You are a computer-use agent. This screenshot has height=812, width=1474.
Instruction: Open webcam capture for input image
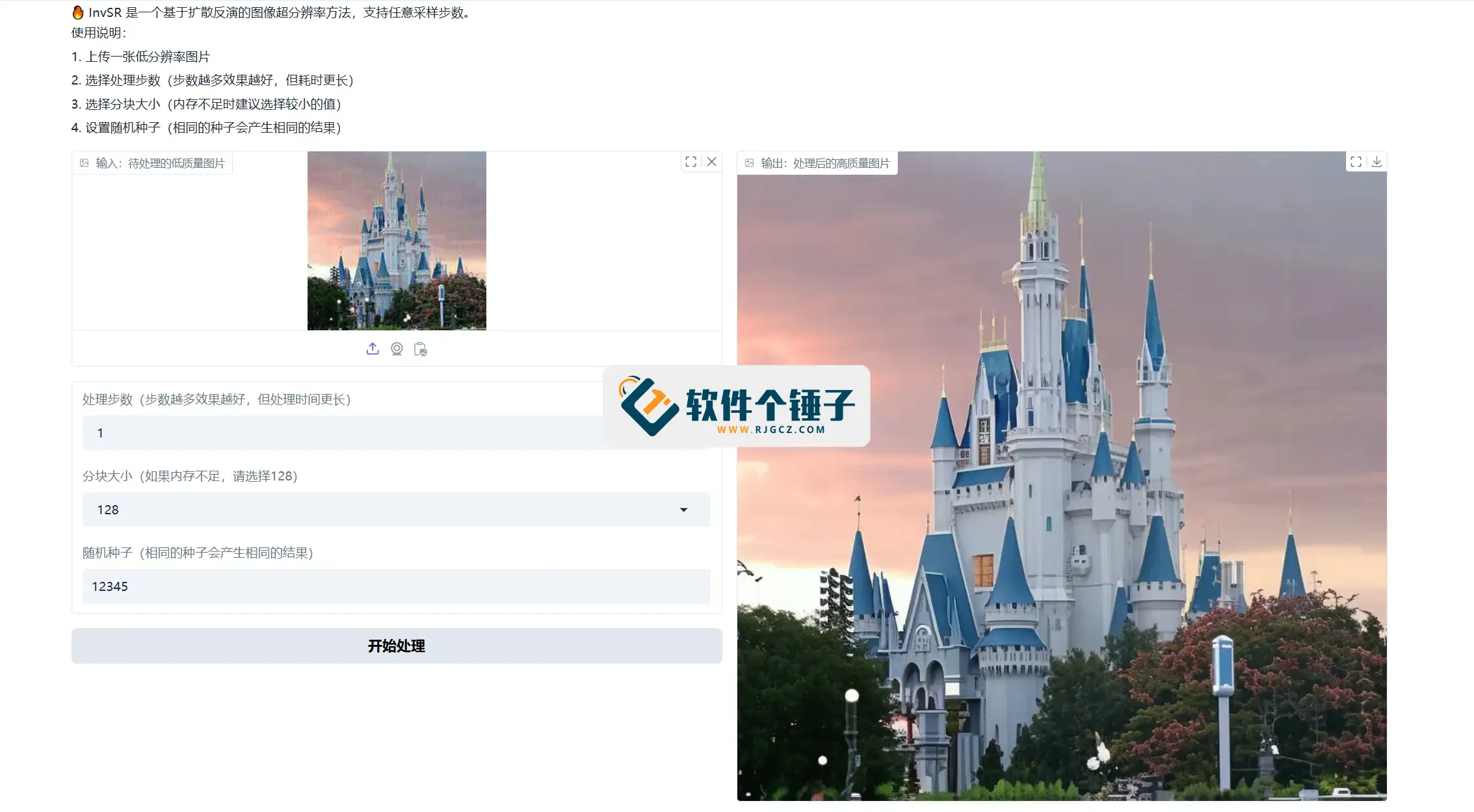coord(397,349)
